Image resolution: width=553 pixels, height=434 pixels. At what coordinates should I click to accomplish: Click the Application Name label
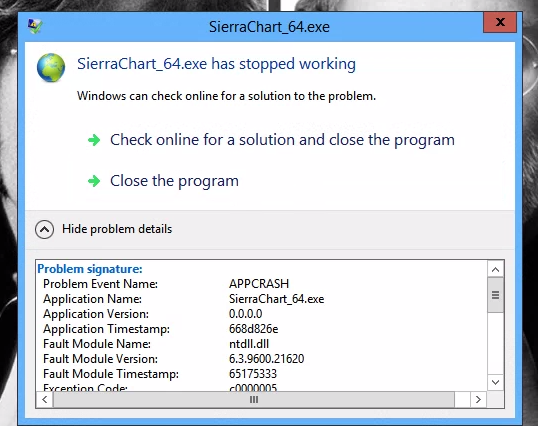point(92,299)
